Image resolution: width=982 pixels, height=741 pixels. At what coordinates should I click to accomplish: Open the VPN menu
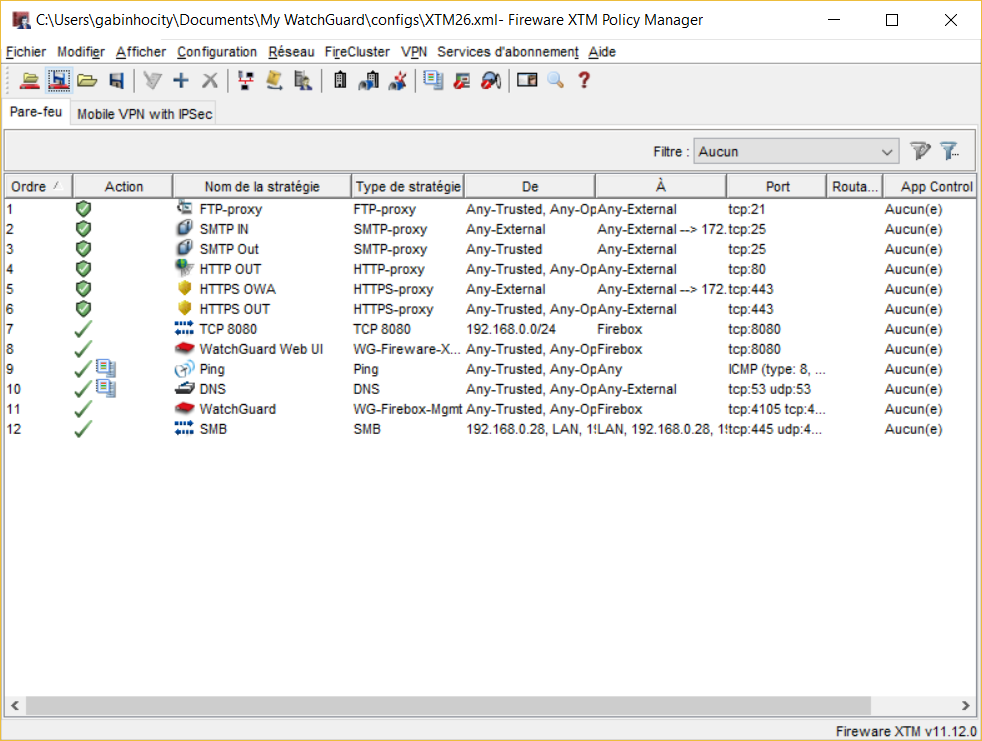click(414, 52)
